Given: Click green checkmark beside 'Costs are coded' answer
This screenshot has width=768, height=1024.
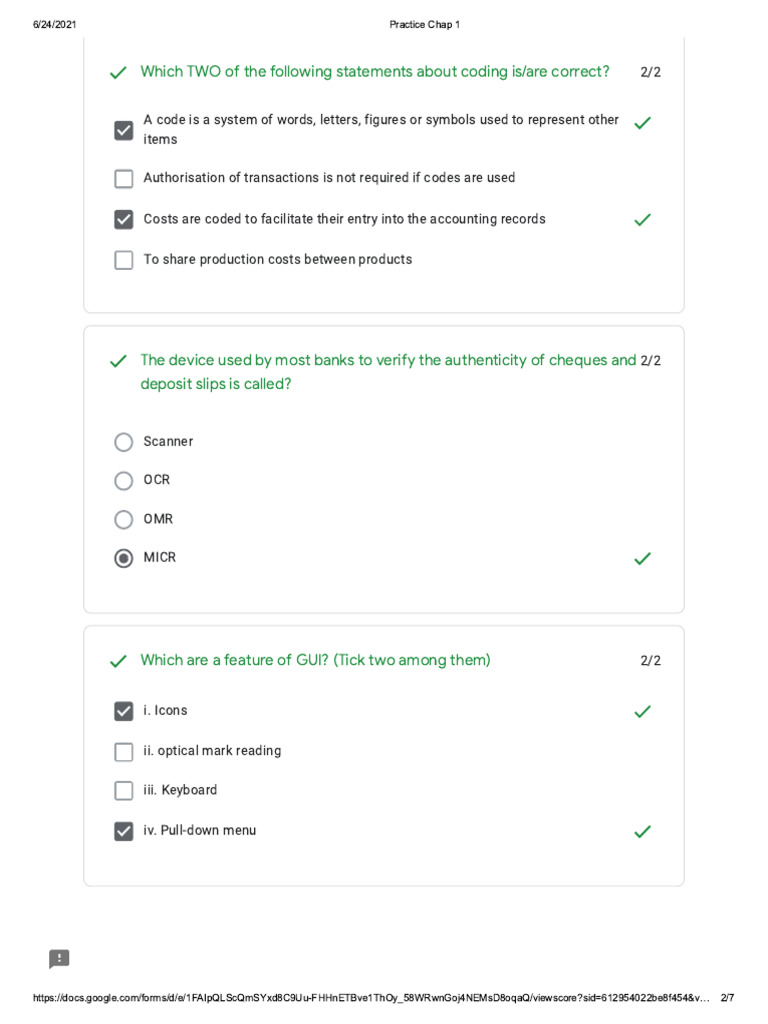Looking at the screenshot, I should pyautogui.click(x=642, y=220).
